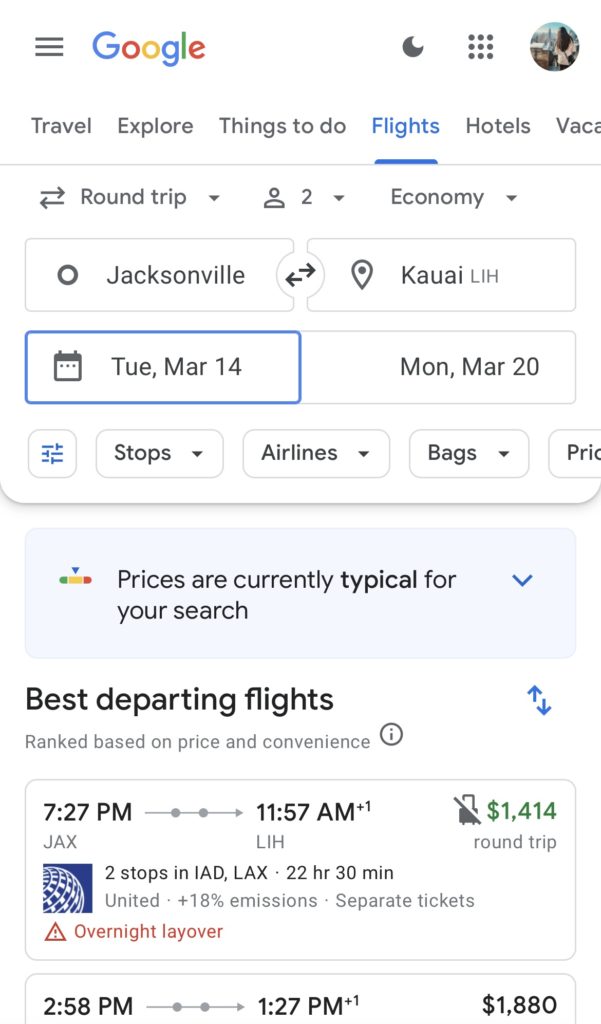Viewport: 601px width, 1024px height.
Task: Change the passenger count dropdown
Action: tap(304, 198)
